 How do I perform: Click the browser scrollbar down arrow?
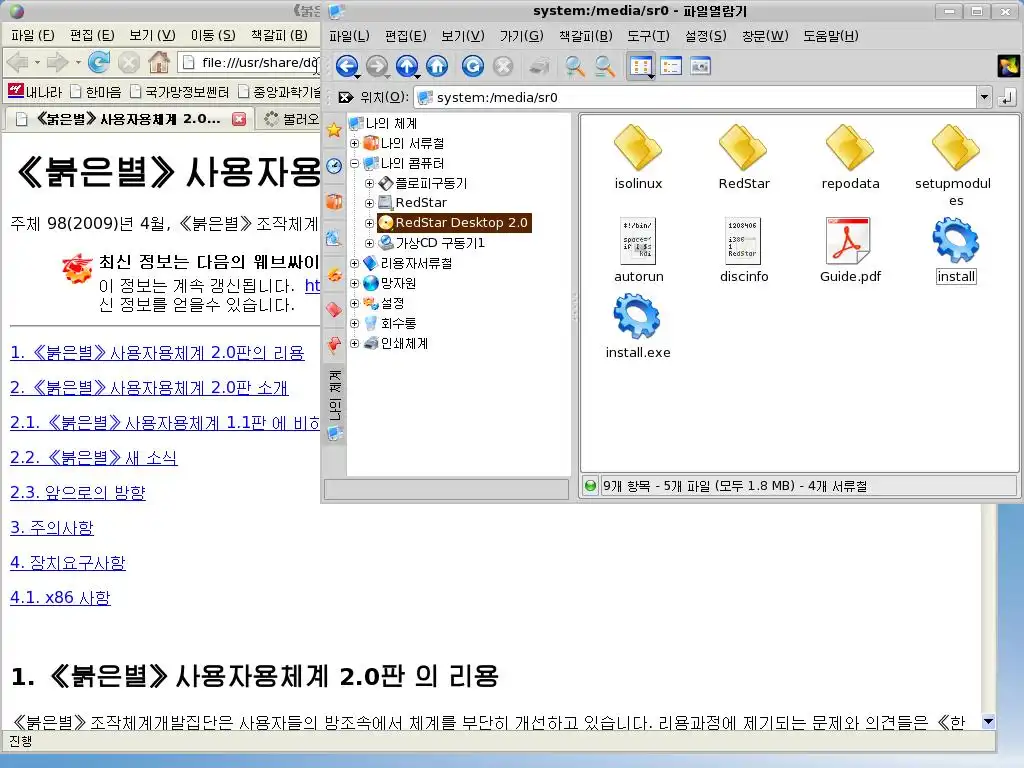(x=988, y=722)
